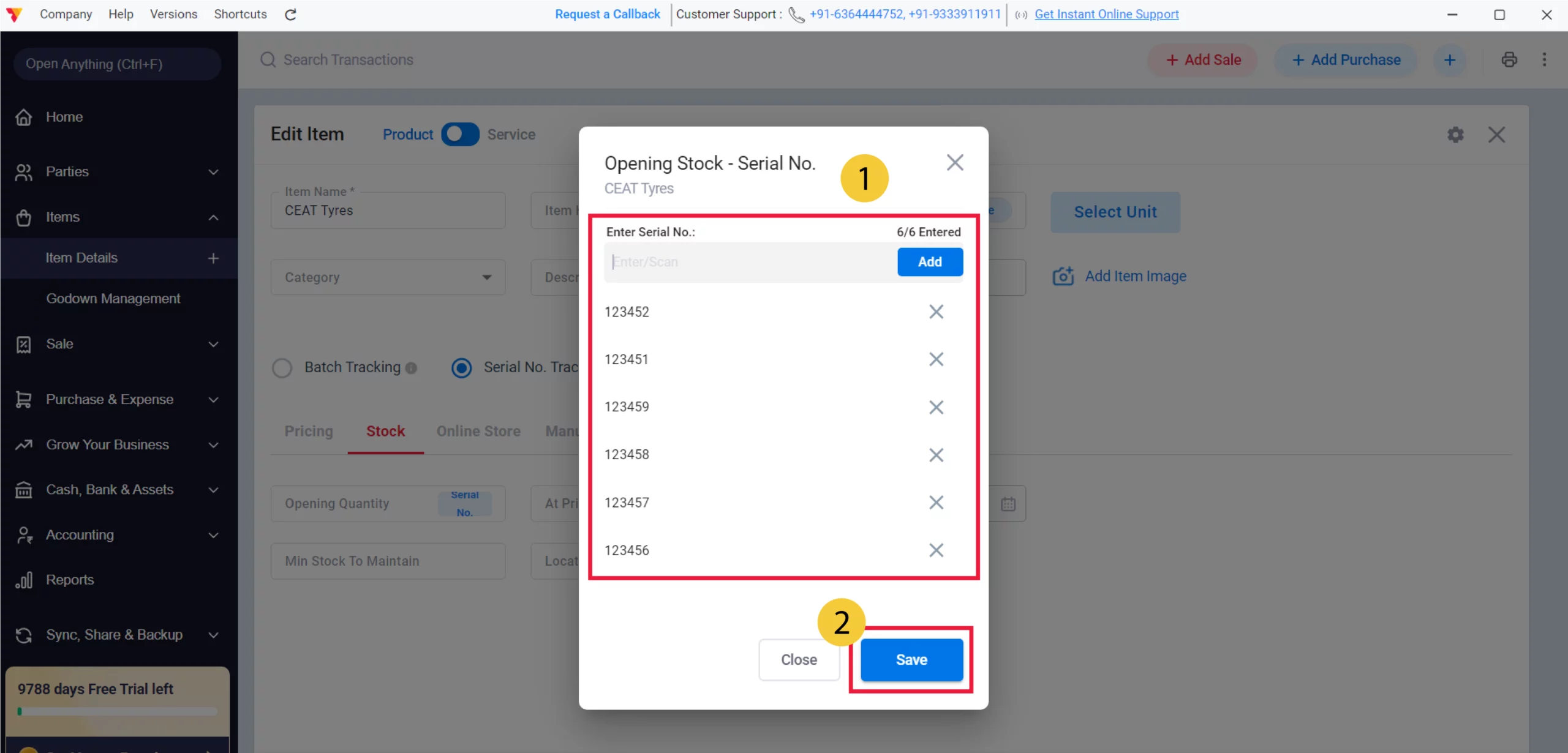Open the Category dropdown
Screen dimensions: 1568x753
[x=487, y=277]
